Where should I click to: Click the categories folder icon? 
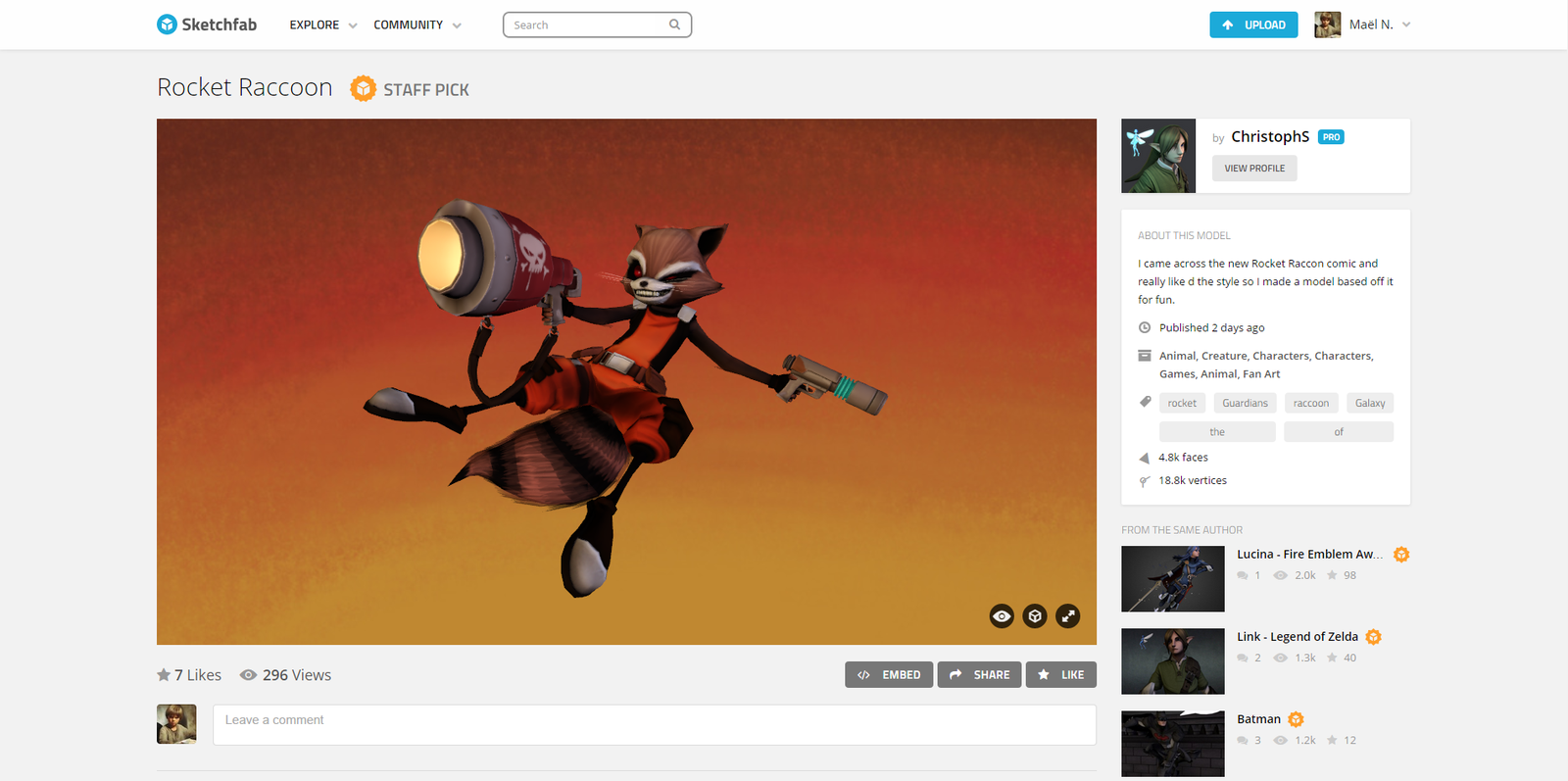click(1144, 356)
